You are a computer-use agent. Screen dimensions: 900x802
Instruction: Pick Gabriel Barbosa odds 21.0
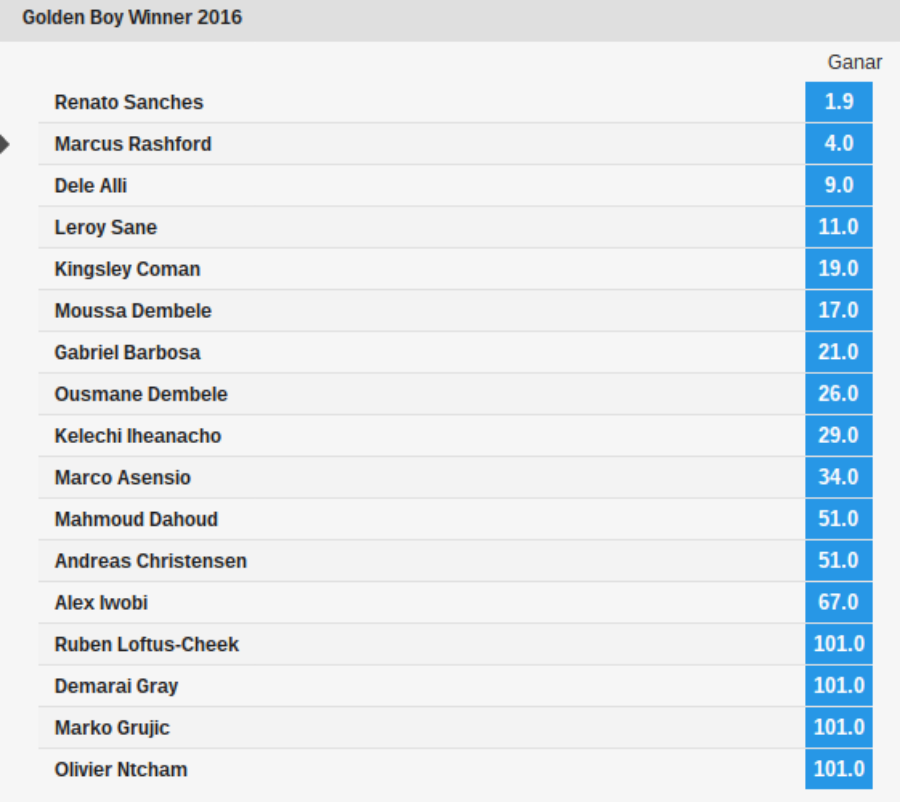pyautogui.click(x=839, y=352)
